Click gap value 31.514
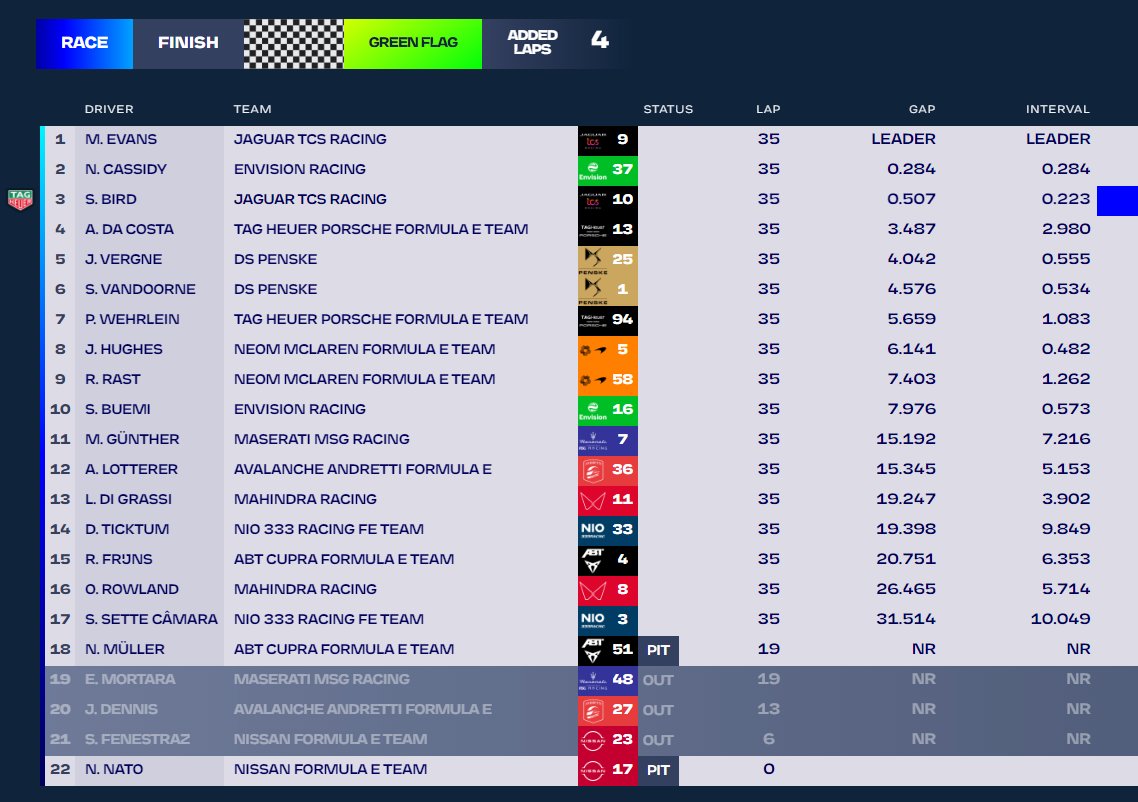Image resolution: width=1138 pixels, height=802 pixels. click(906, 619)
